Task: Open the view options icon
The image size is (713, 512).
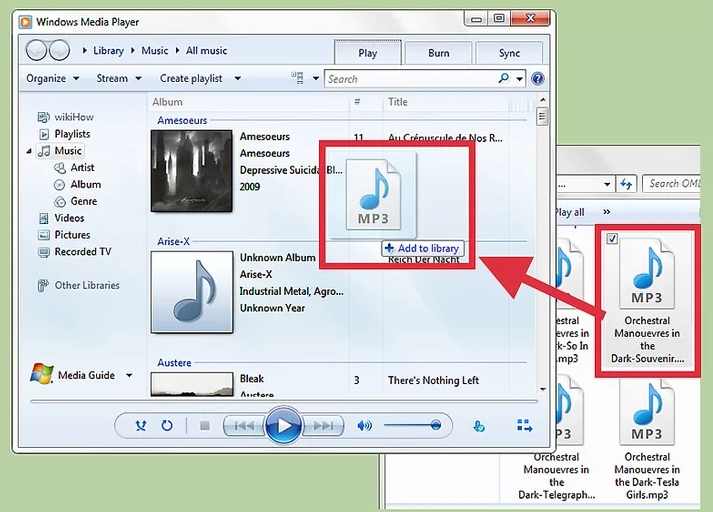Action: [297, 78]
